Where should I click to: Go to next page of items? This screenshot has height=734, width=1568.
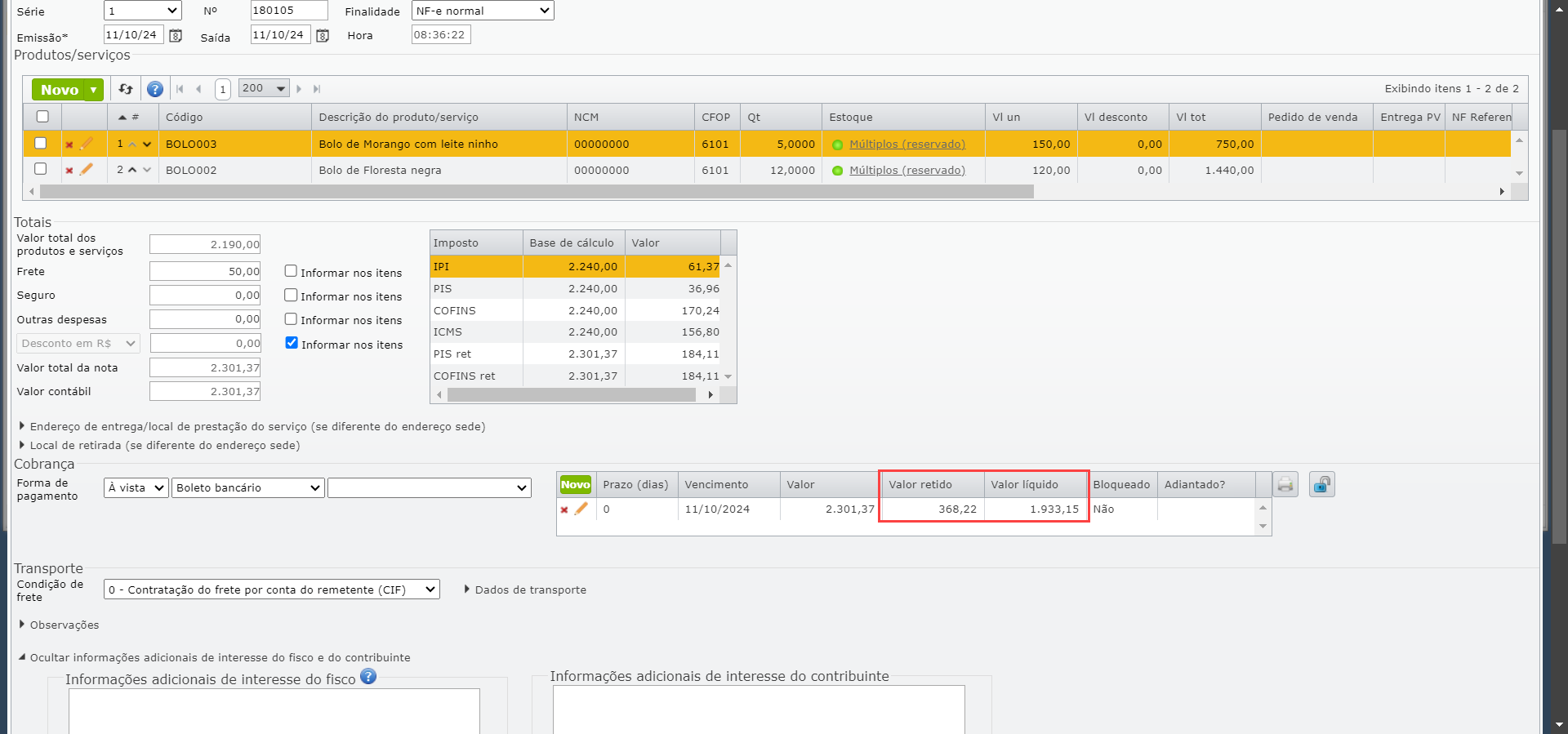[299, 89]
